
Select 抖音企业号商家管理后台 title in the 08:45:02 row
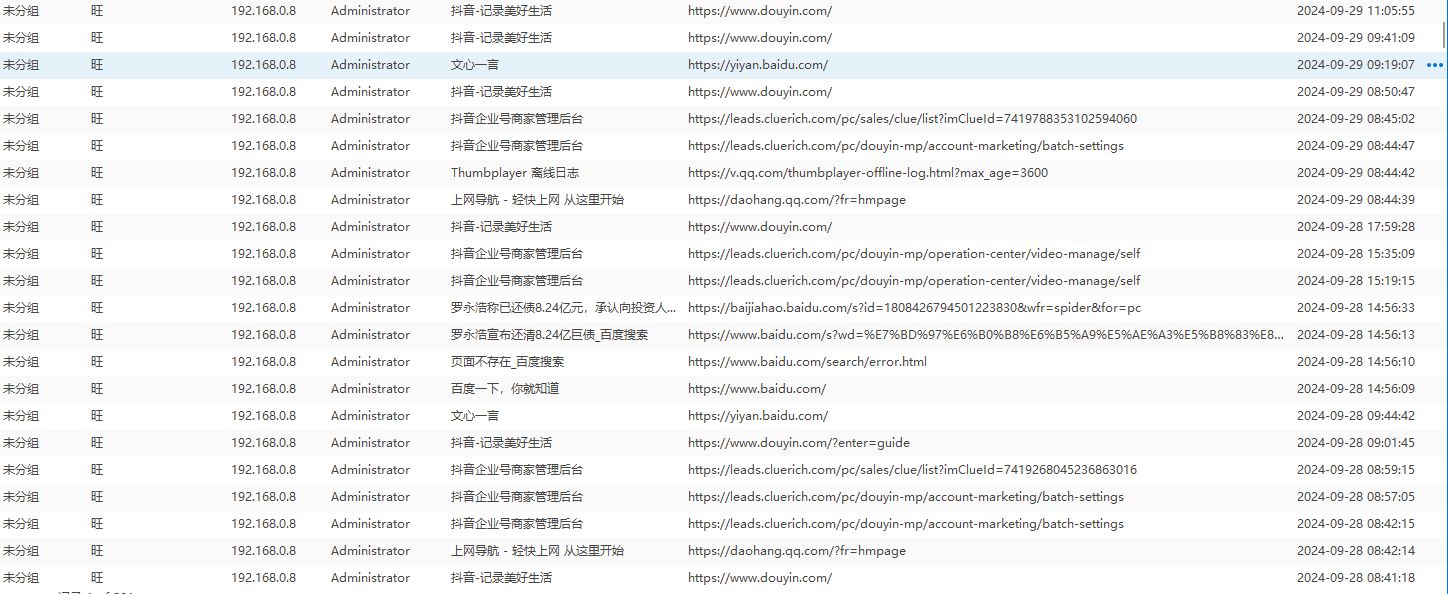coord(517,119)
